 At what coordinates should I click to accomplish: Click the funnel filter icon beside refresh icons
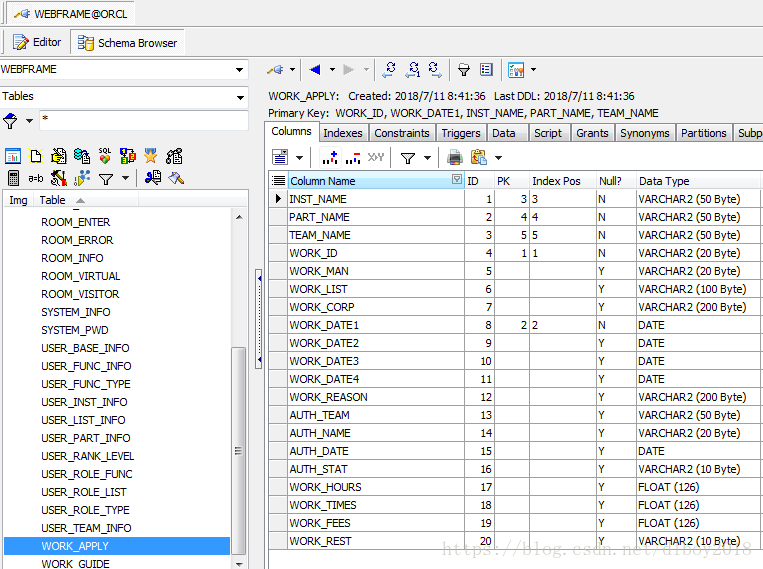(x=464, y=70)
